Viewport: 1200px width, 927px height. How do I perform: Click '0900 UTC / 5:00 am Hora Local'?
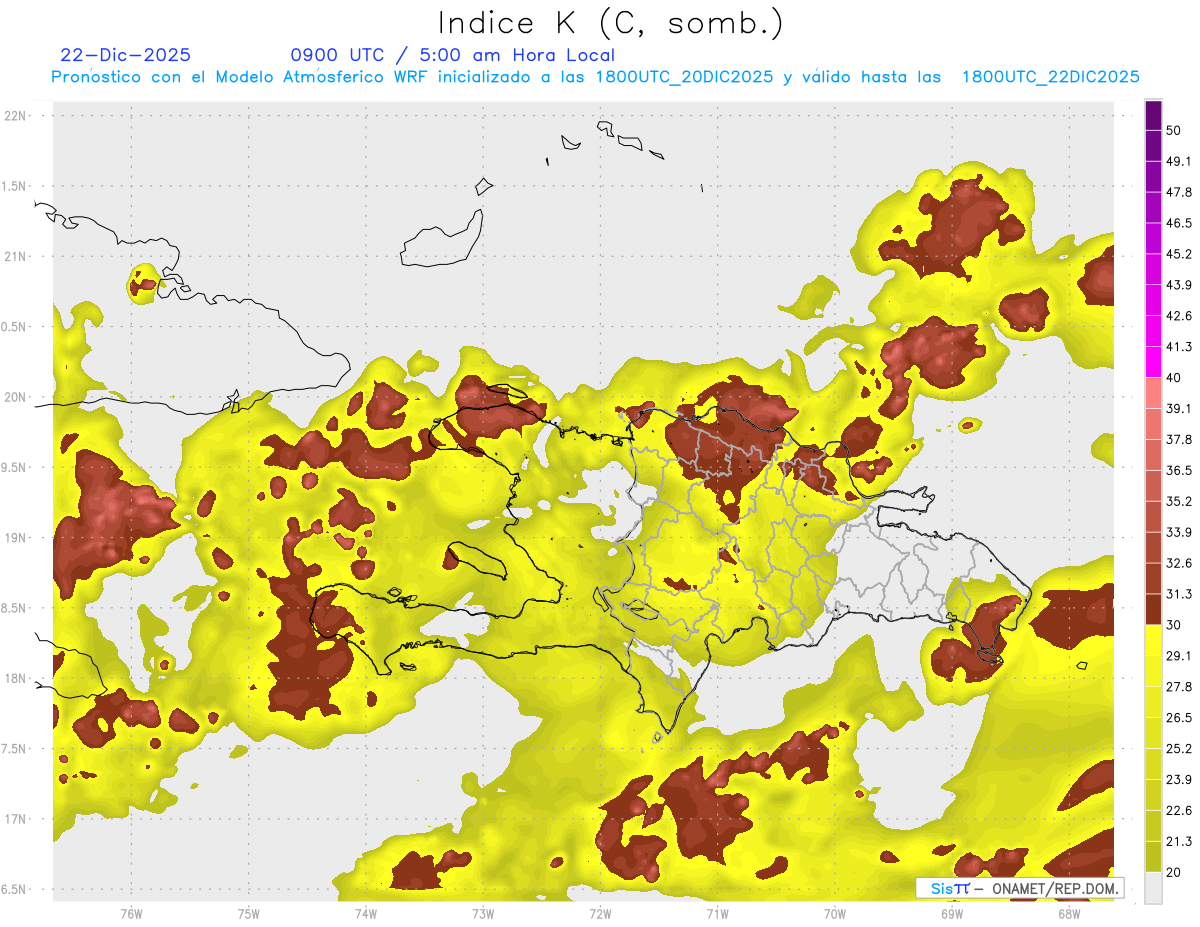pos(452,55)
